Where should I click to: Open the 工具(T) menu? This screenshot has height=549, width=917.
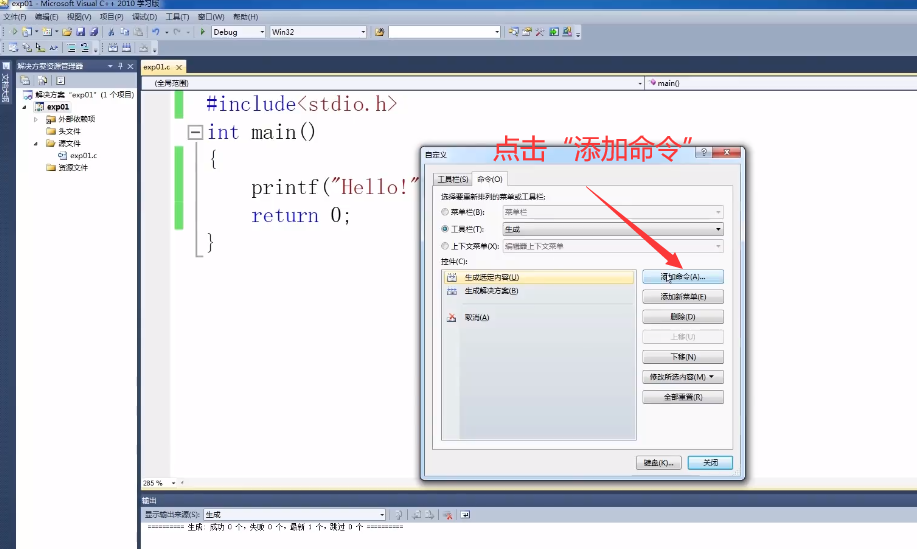click(x=177, y=17)
